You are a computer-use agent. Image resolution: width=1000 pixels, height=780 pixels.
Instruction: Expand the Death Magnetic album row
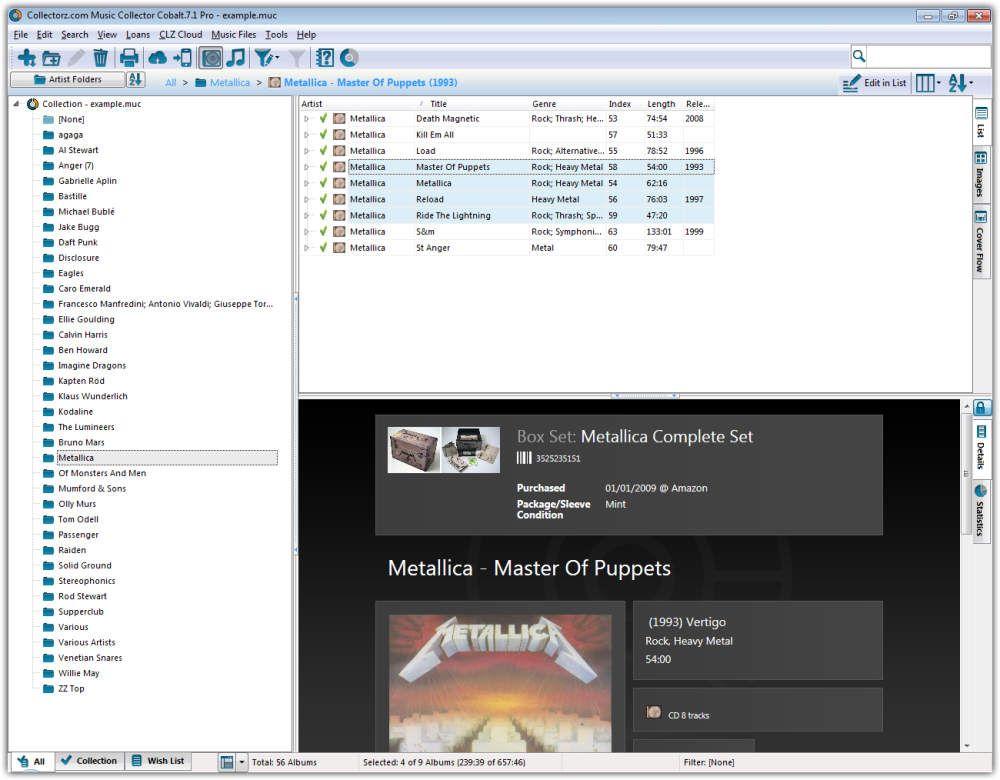[x=307, y=119]
